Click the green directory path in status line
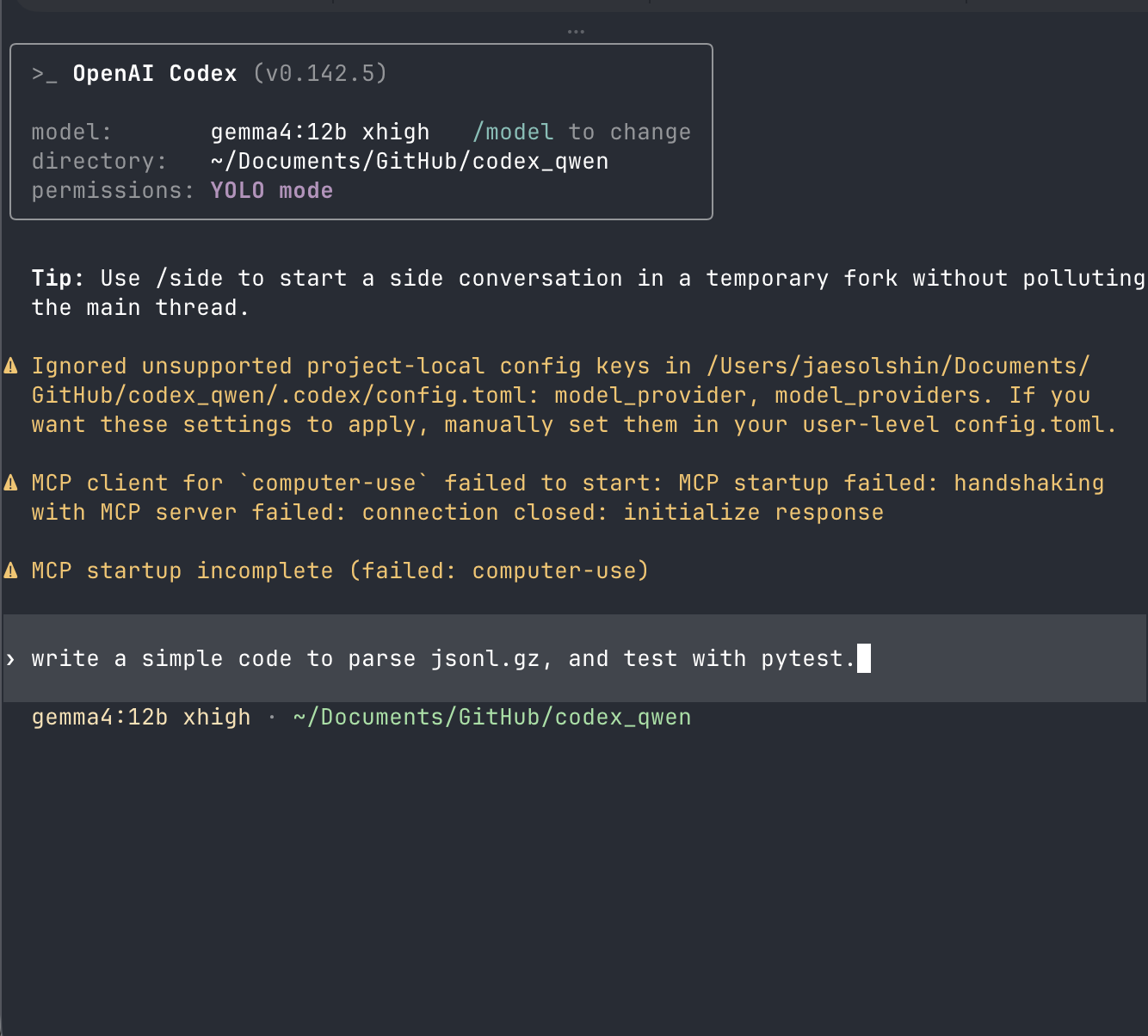The width and height of the screenshot is (1148, 1036). (492, 717)
